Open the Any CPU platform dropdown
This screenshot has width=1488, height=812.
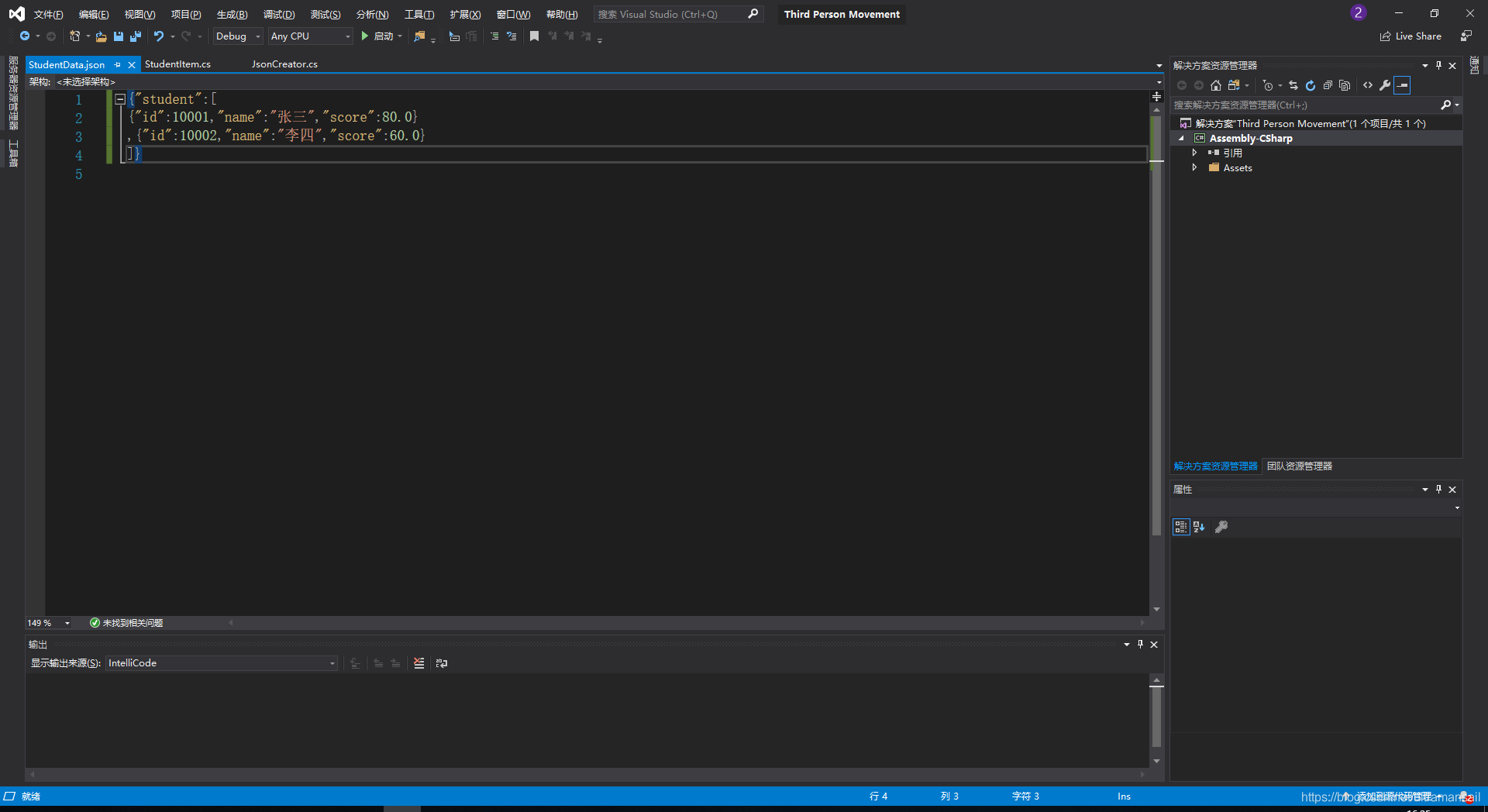pyautogui.click(x=347, y=36)
